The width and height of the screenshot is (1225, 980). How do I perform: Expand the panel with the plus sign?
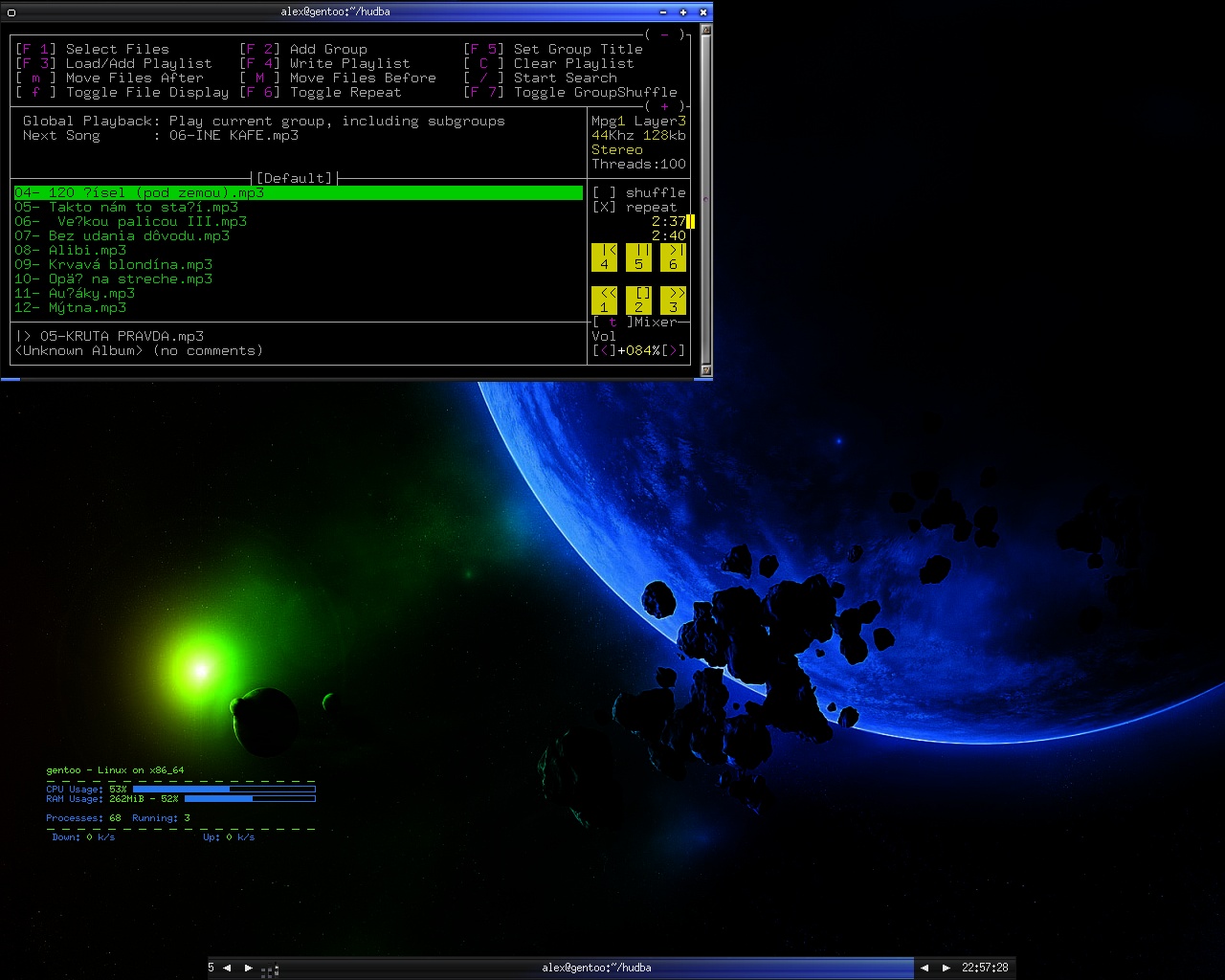[664, 106]
